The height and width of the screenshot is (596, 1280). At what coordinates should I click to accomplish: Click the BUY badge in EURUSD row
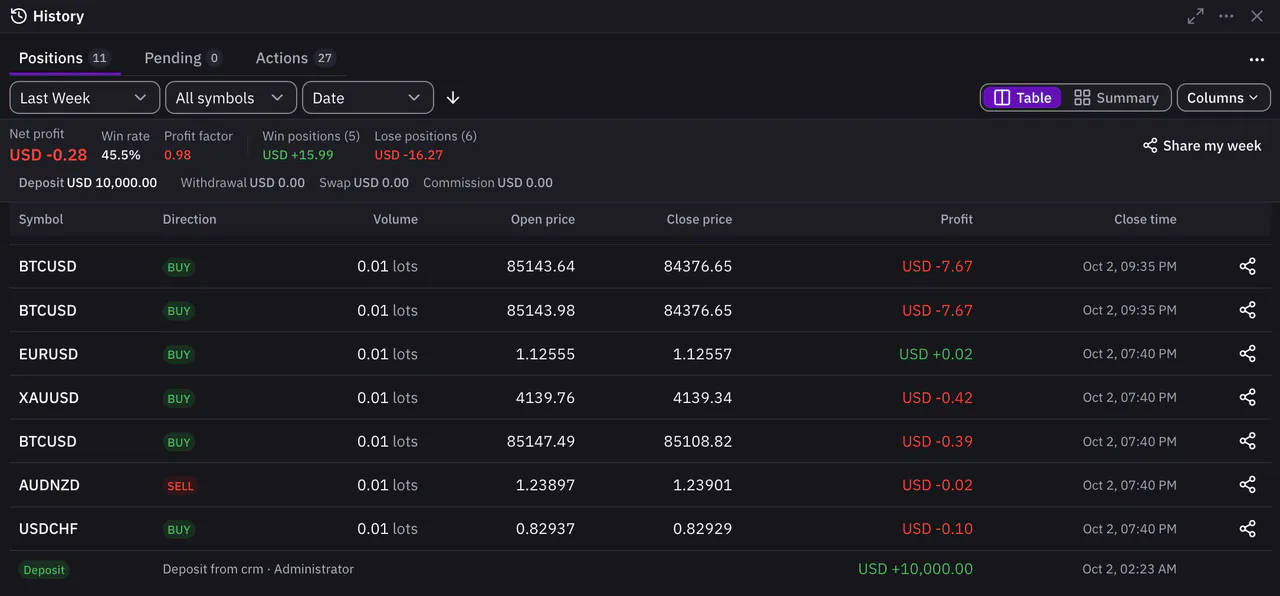click(179, 355)
